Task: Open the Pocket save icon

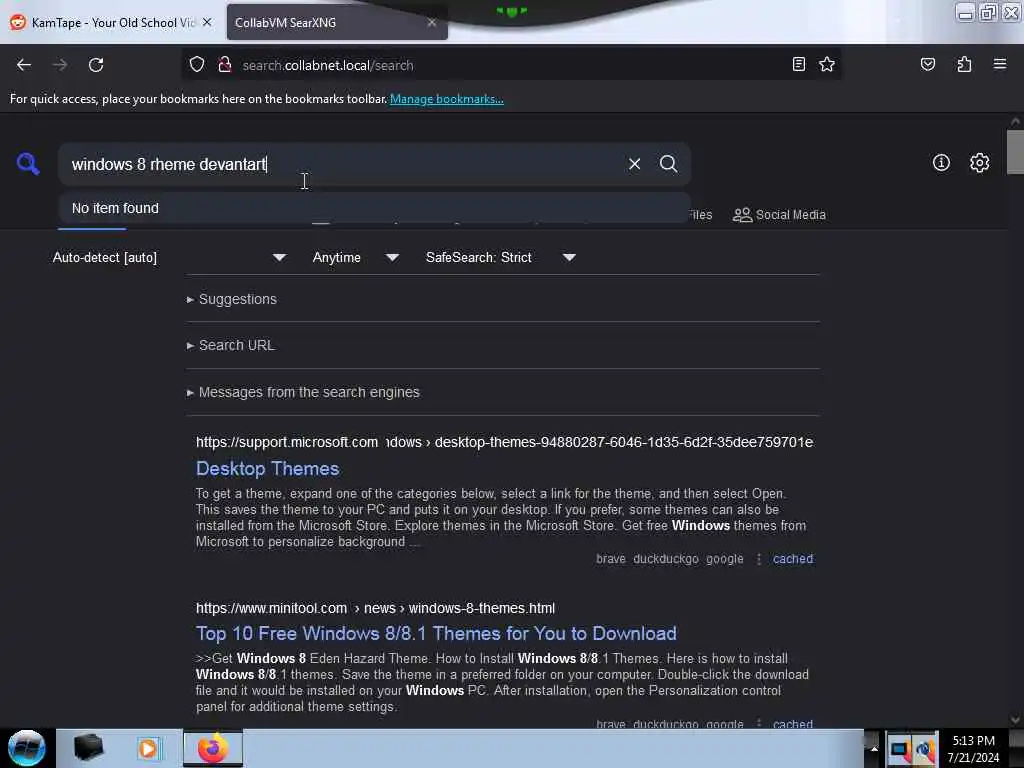Action: (927, 65)
